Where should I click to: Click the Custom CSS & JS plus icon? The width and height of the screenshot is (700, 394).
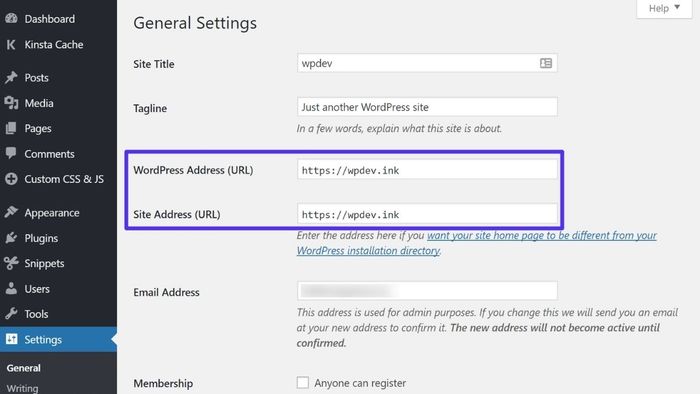tap(11, 179)
